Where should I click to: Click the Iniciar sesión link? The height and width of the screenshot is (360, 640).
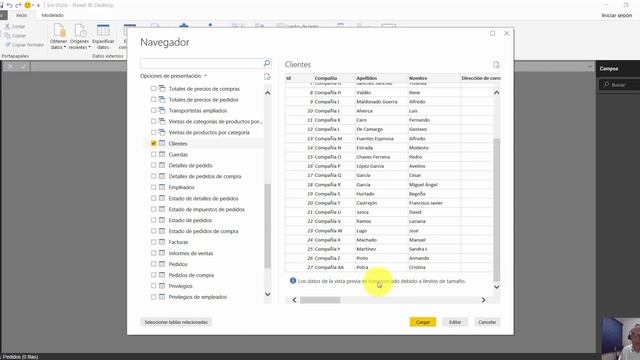(x=616, y=15)
